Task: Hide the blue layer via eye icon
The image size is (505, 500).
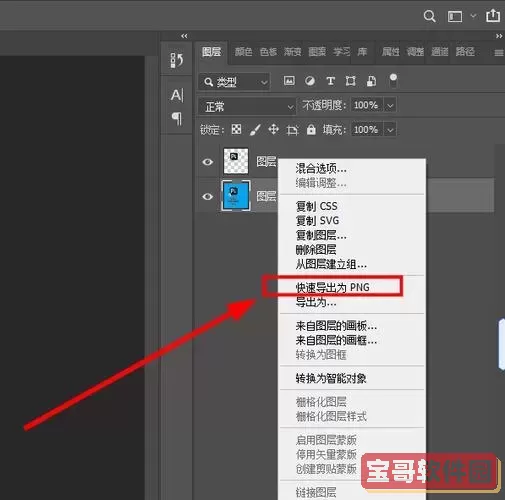Action: point(208,197)
